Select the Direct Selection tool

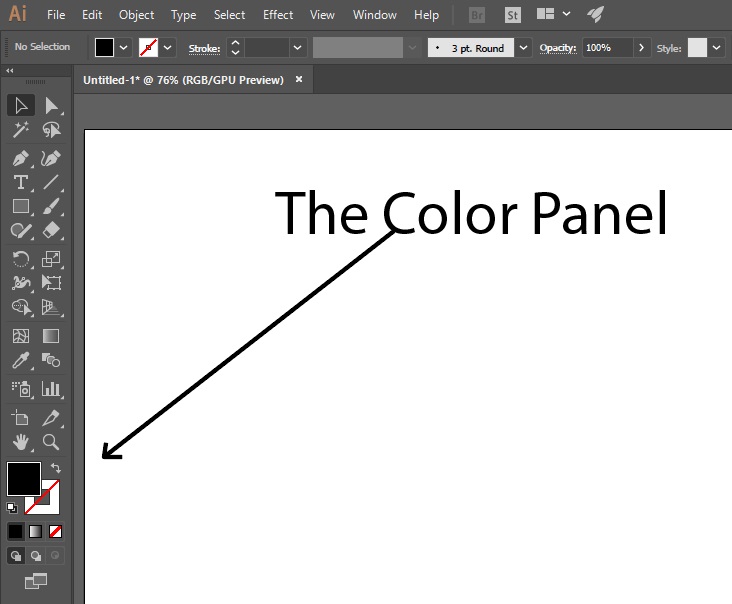51,106
